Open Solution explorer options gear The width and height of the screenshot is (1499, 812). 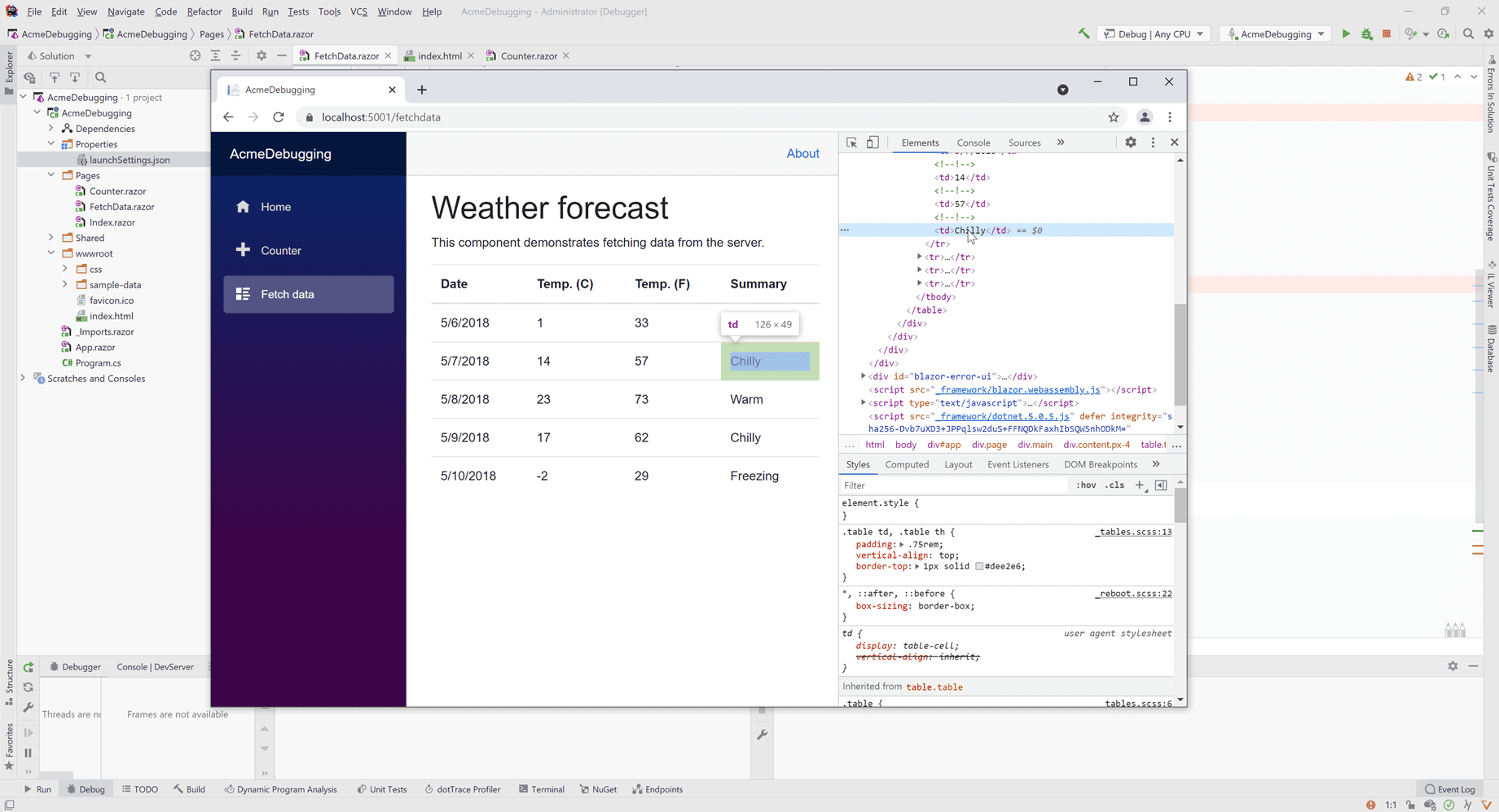pos(261,55)
